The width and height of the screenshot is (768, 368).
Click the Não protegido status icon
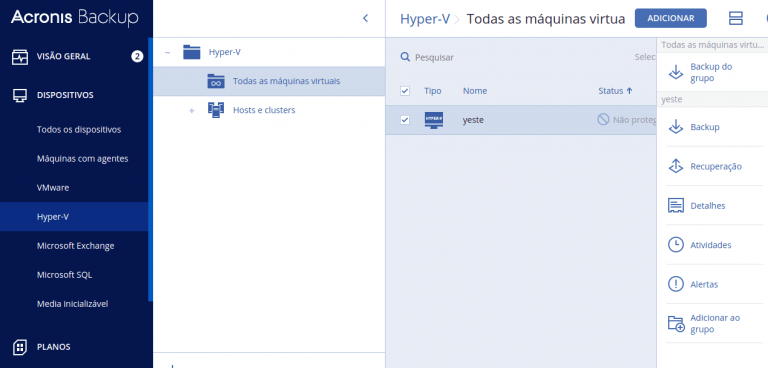pyautogui.click(x=603, y=120)
